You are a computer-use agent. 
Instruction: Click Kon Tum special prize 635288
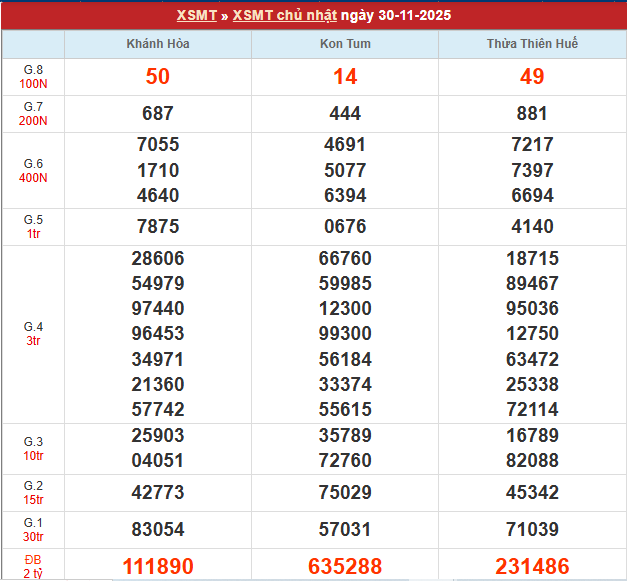[345, 567]
